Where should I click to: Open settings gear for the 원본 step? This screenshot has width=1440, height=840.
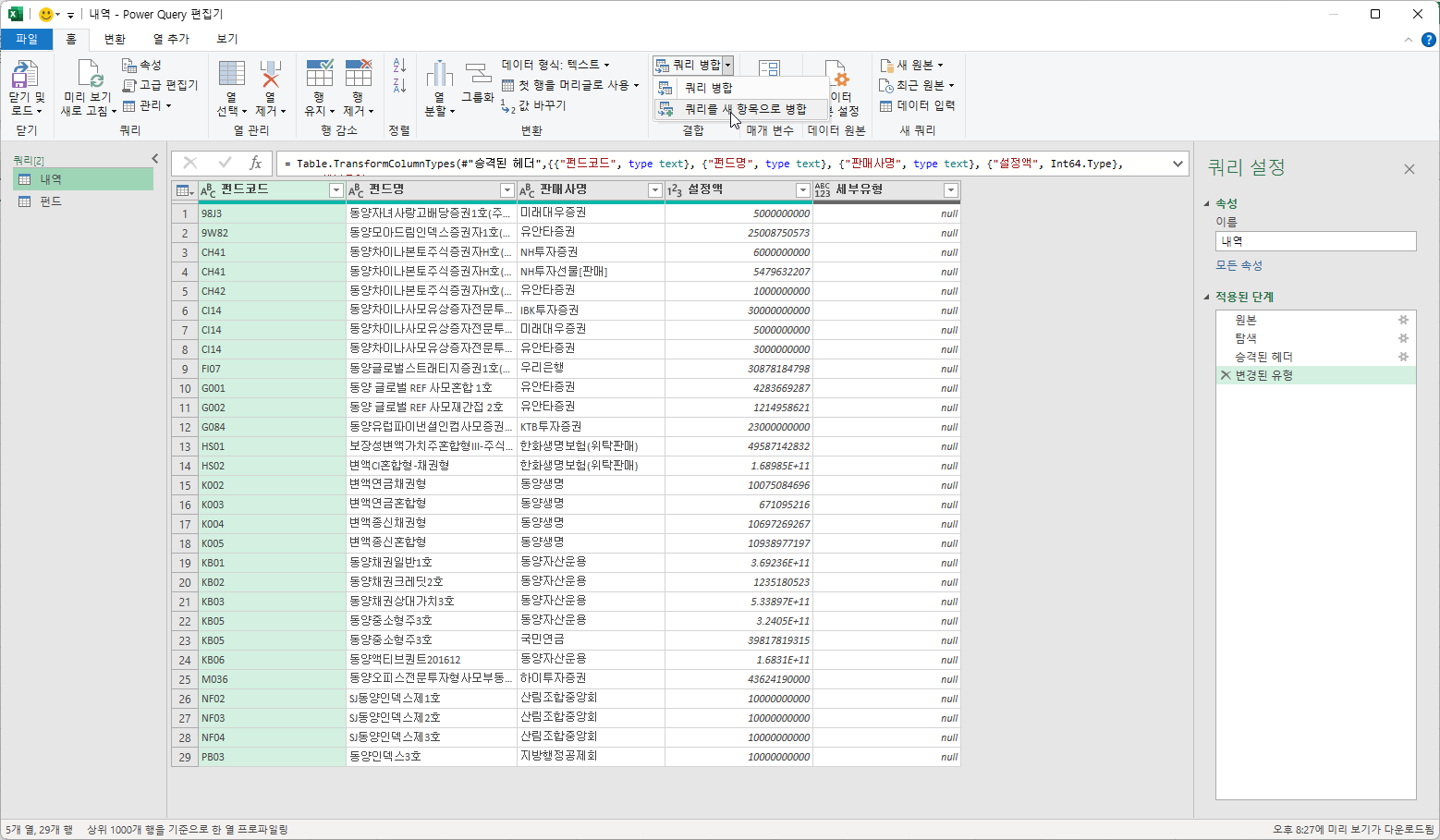point(1403,320)
